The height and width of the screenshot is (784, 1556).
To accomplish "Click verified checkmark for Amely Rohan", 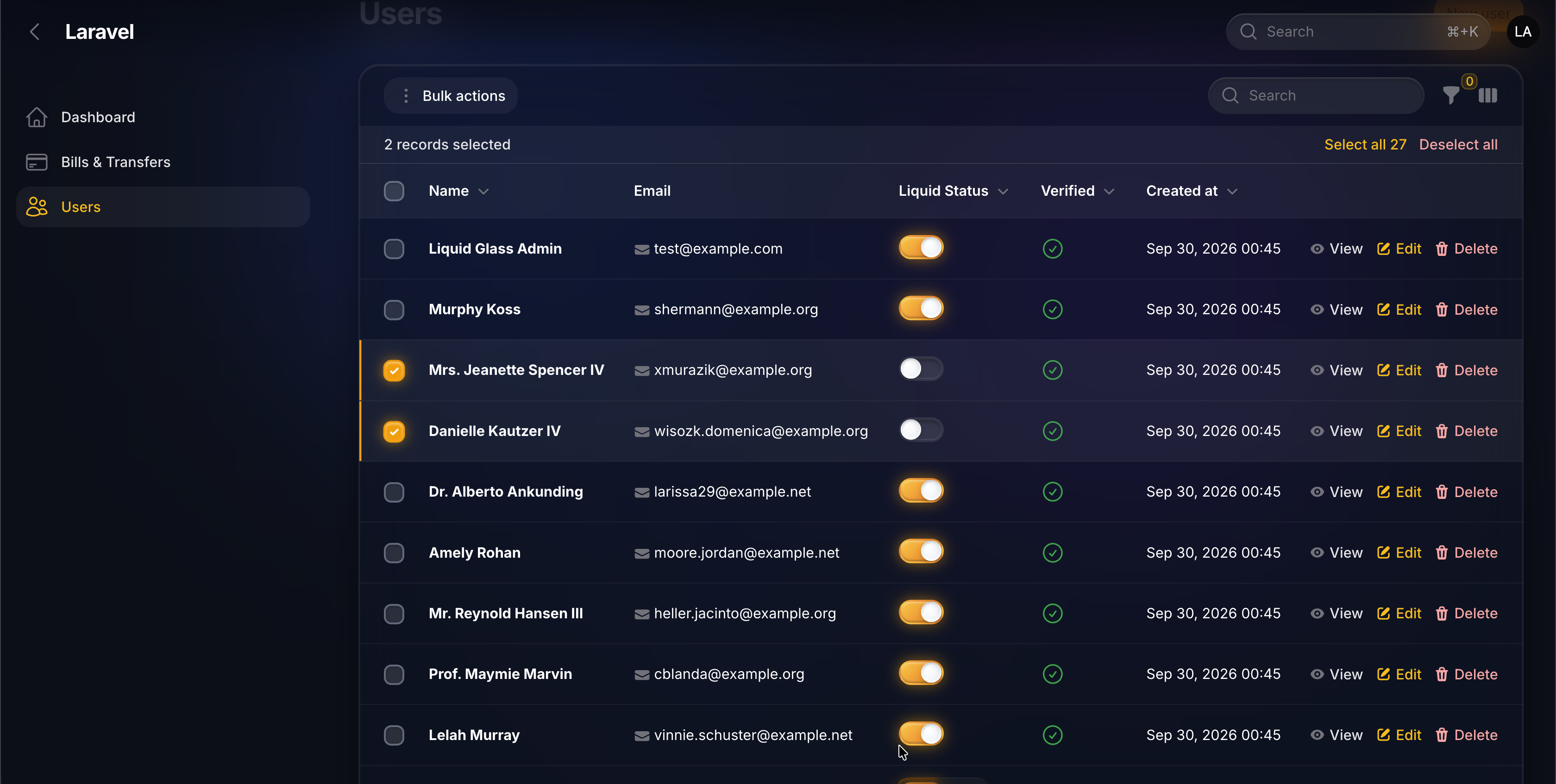I will click(x=1052, y=553).
